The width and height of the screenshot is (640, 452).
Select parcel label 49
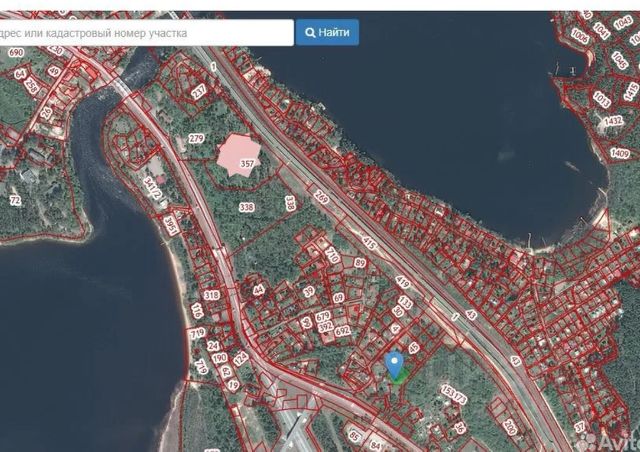click(x=54, y=71)
